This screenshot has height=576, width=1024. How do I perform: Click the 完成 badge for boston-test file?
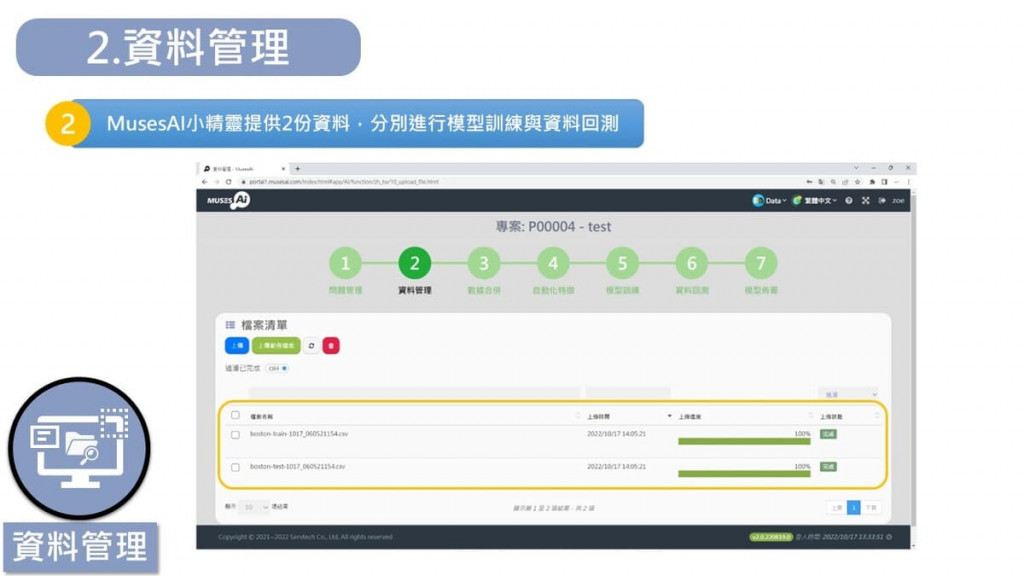tap(828, 467)
